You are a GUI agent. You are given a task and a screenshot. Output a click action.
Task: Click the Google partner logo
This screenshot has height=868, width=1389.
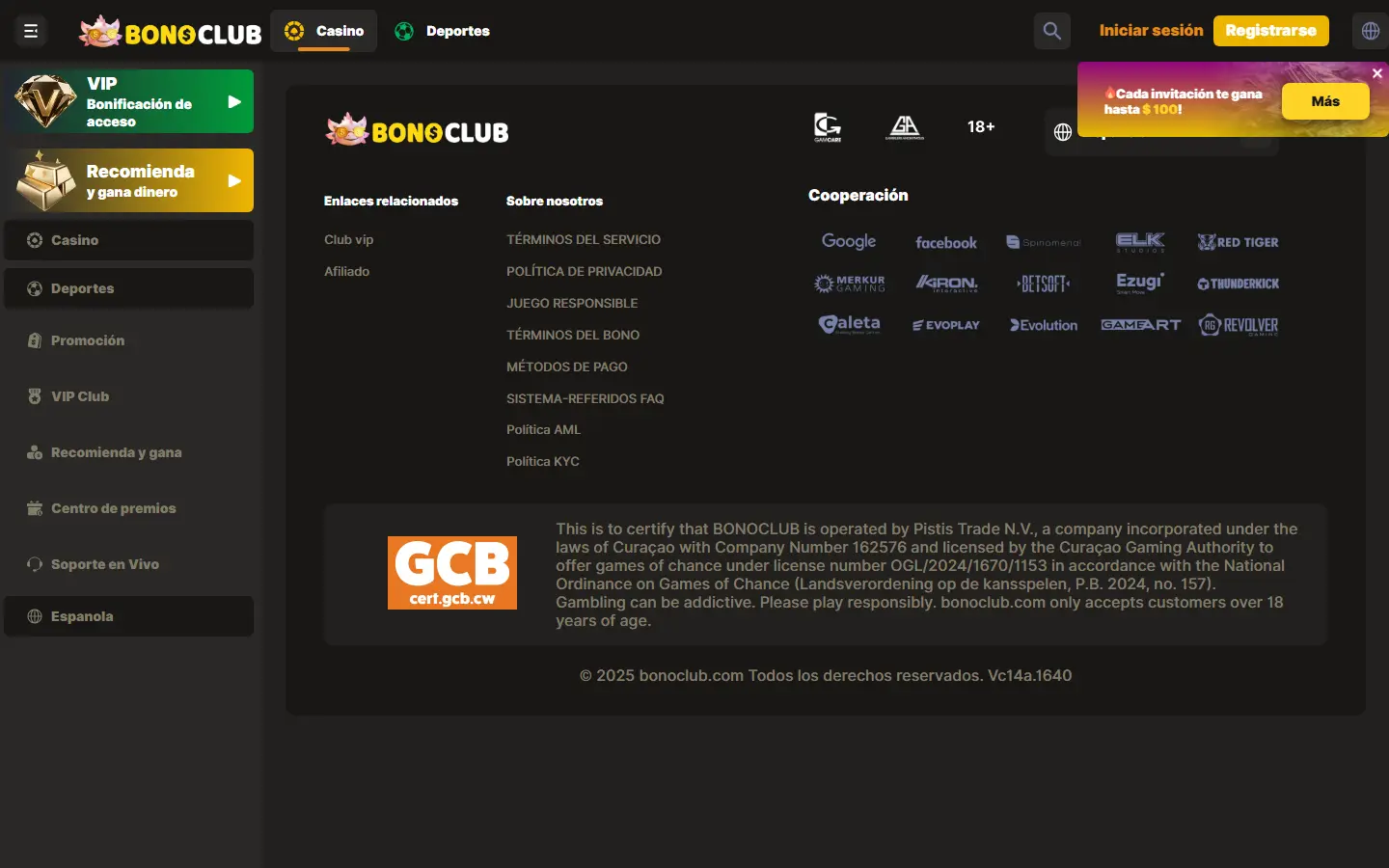849,241
